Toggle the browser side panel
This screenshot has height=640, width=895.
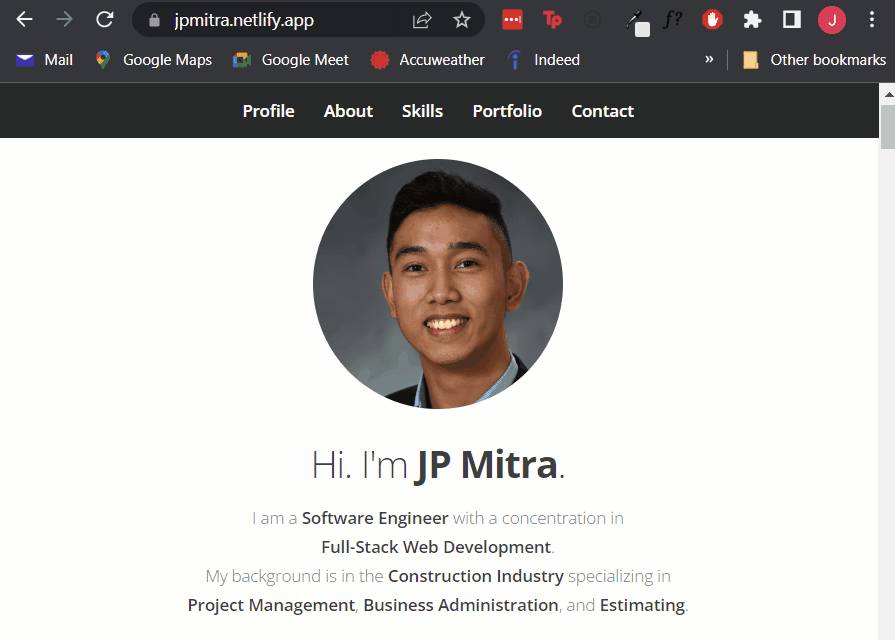(x=792, y=20)
